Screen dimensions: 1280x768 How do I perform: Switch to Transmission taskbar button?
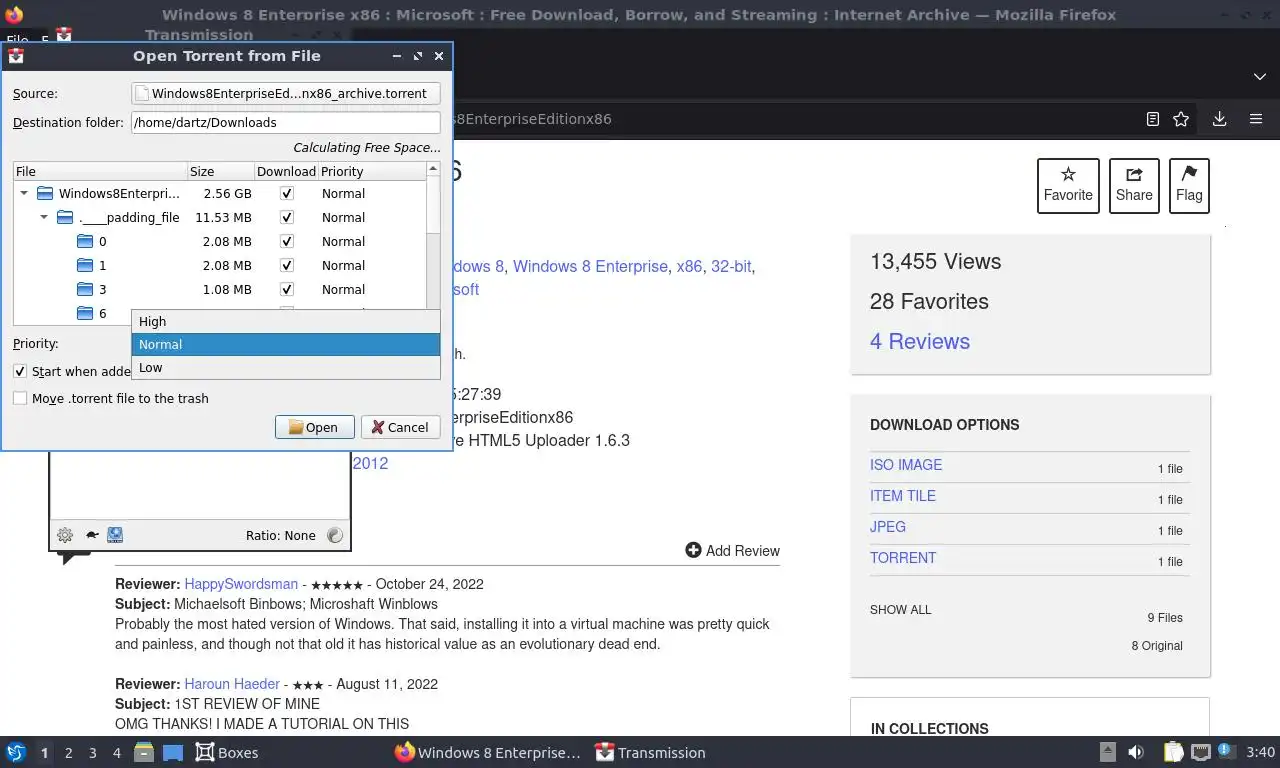pyautogui.click(x=650, y=752)
